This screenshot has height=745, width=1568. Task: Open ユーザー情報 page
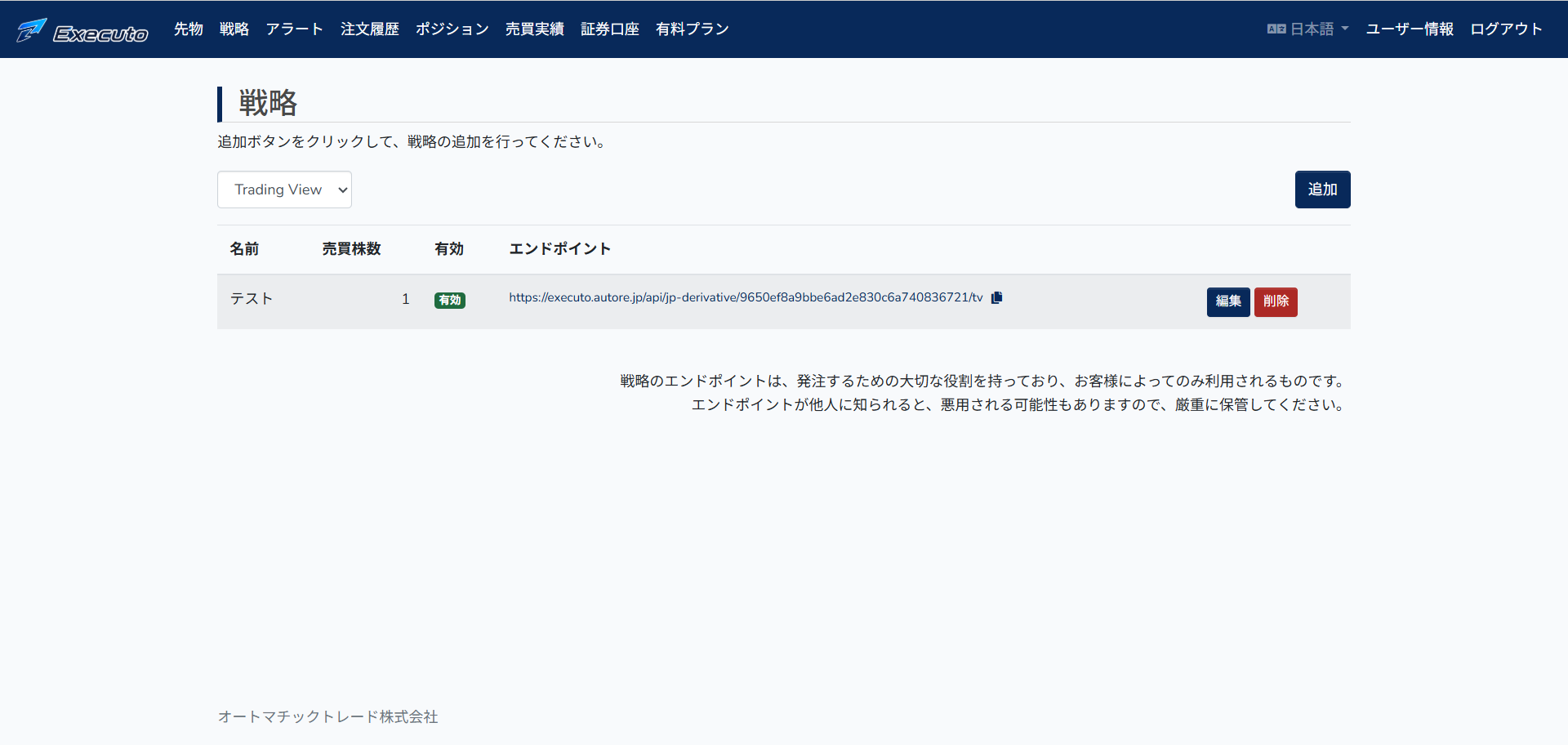1410,29
